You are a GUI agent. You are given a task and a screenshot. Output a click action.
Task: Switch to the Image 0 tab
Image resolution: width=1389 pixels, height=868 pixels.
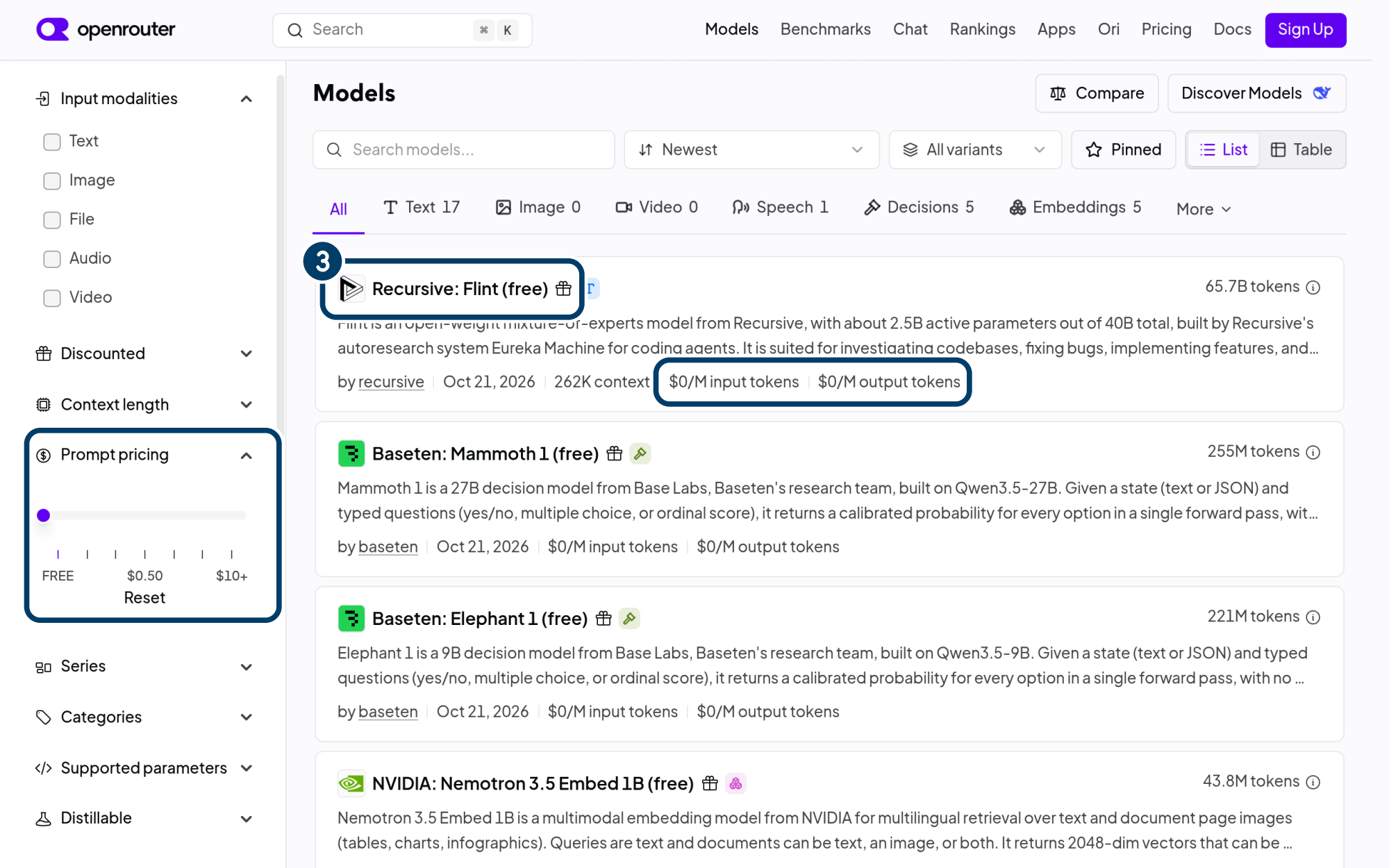pos(538,208)
